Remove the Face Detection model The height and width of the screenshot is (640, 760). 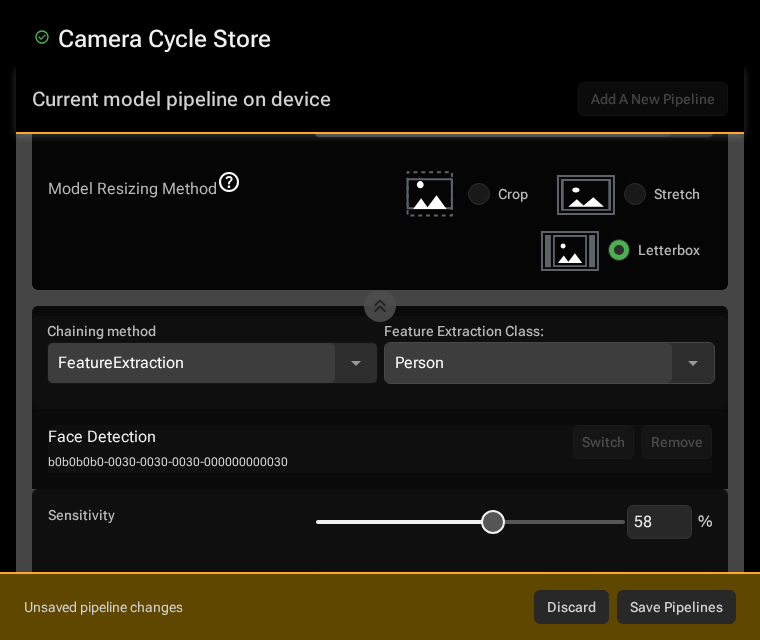click(677, 442)
